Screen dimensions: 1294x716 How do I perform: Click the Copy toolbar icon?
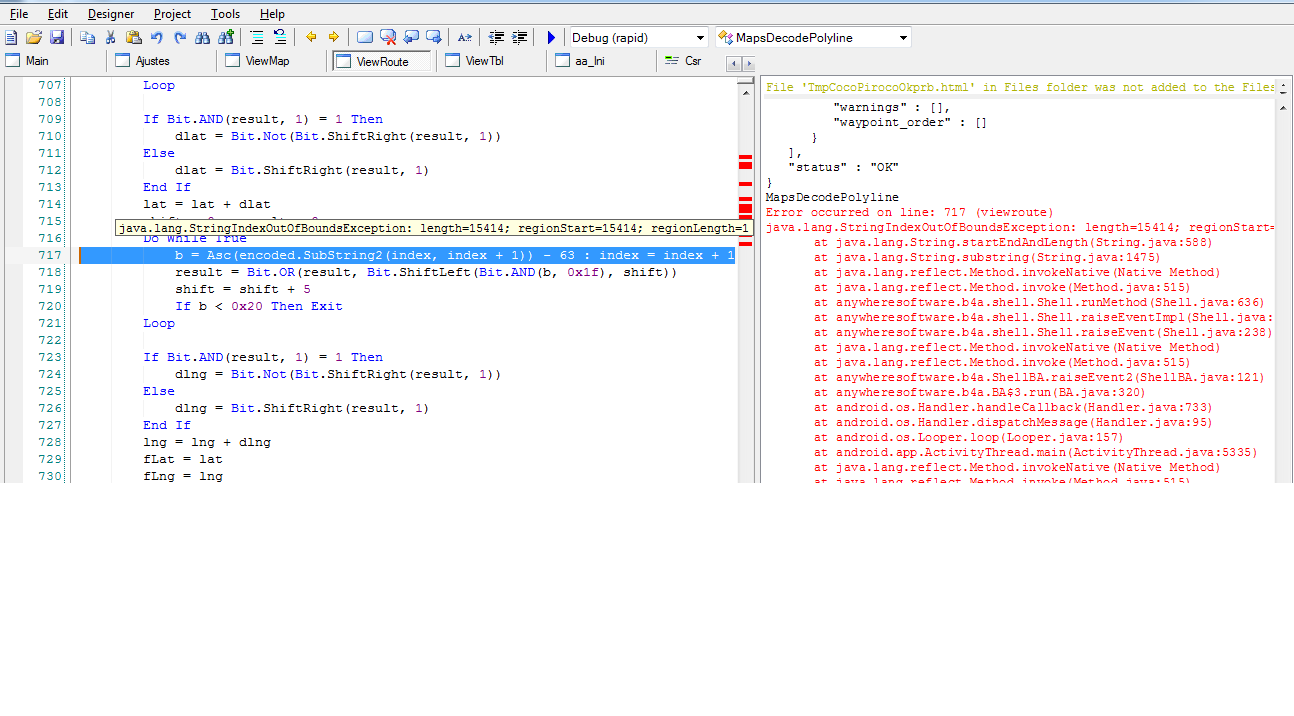click(87, 37)
